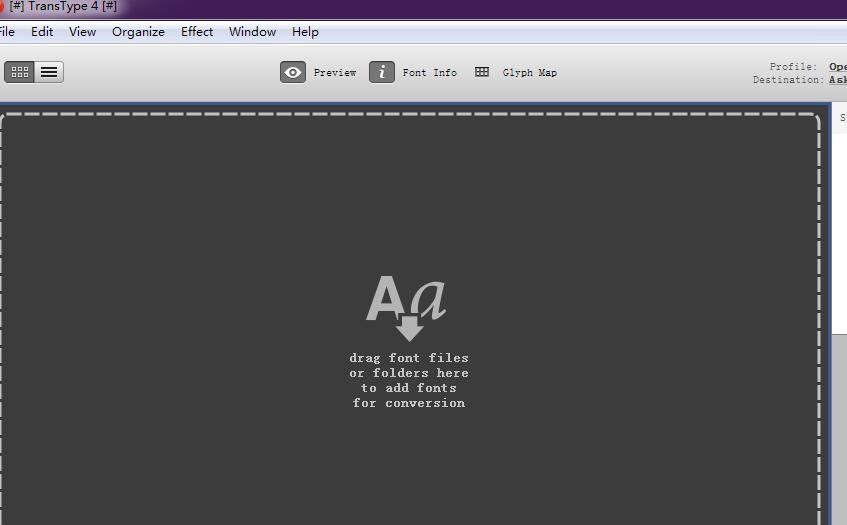Open the Edit menu

click(x=42, y=32)
